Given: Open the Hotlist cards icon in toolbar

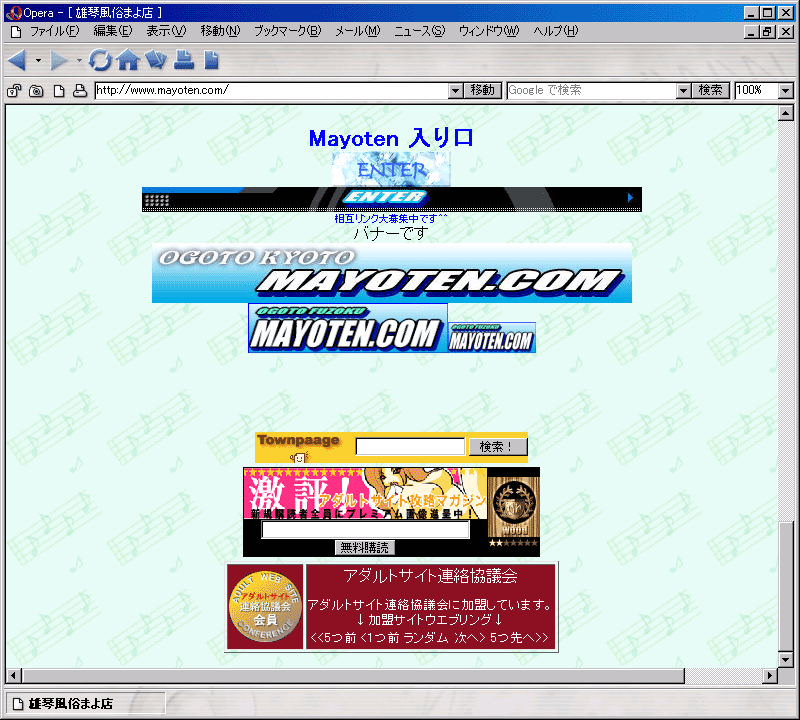Looking at the screenshot, I should pyautogui.click(x=156, y=60).
